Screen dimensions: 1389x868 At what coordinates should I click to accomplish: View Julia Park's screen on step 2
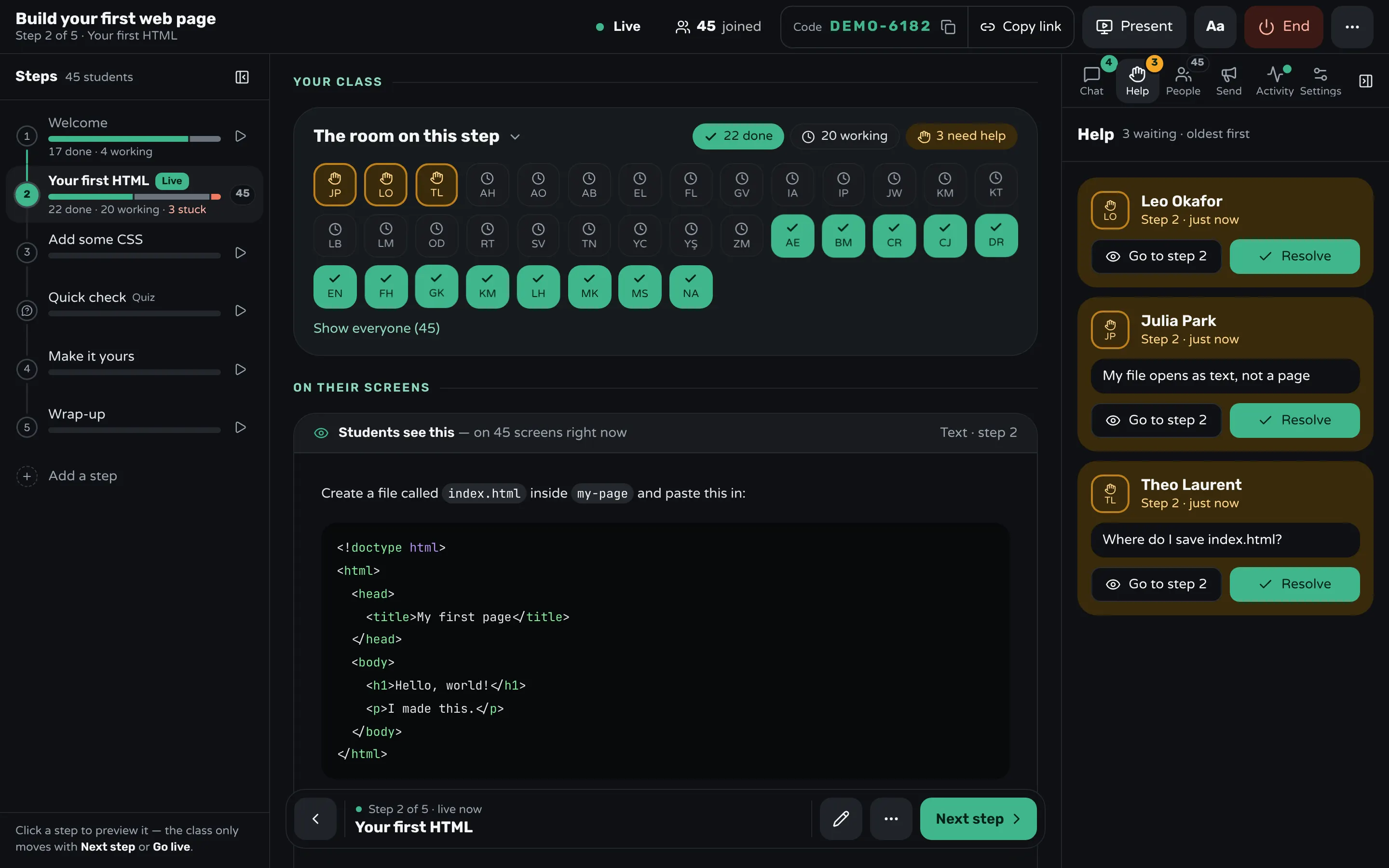pyautogui.click(x=1156, y=420)
